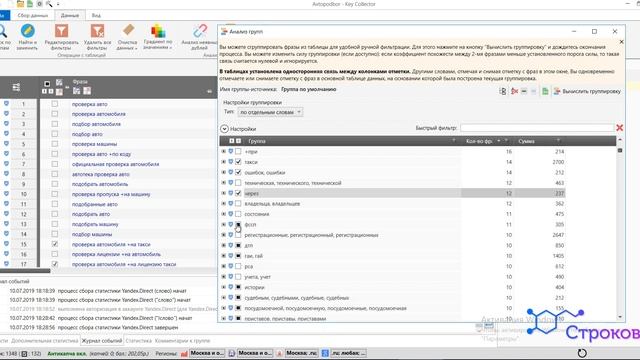This screenshot has height=360, width=640.
Task: Close the orange info banner
Action: 621,42
